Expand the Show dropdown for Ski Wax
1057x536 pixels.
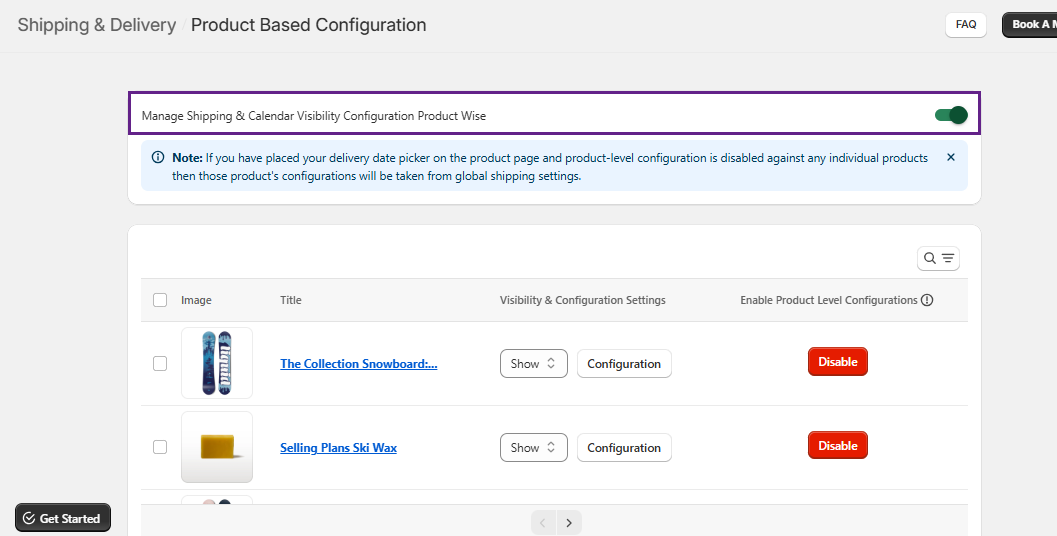(x=533, y=448)
